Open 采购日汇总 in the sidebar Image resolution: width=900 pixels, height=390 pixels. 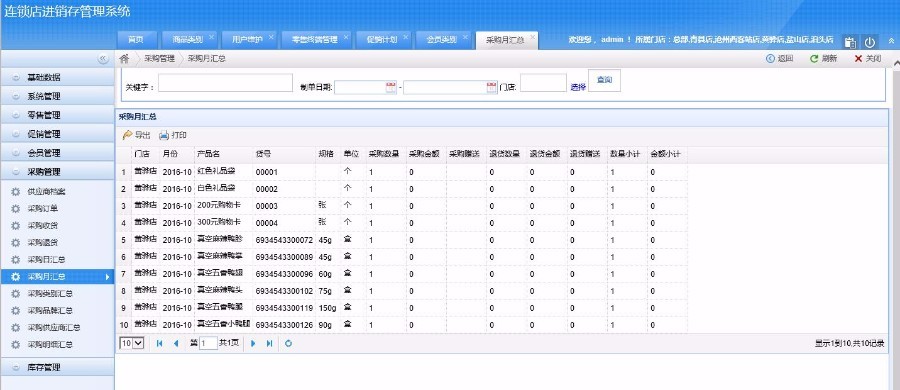point(57,260)
